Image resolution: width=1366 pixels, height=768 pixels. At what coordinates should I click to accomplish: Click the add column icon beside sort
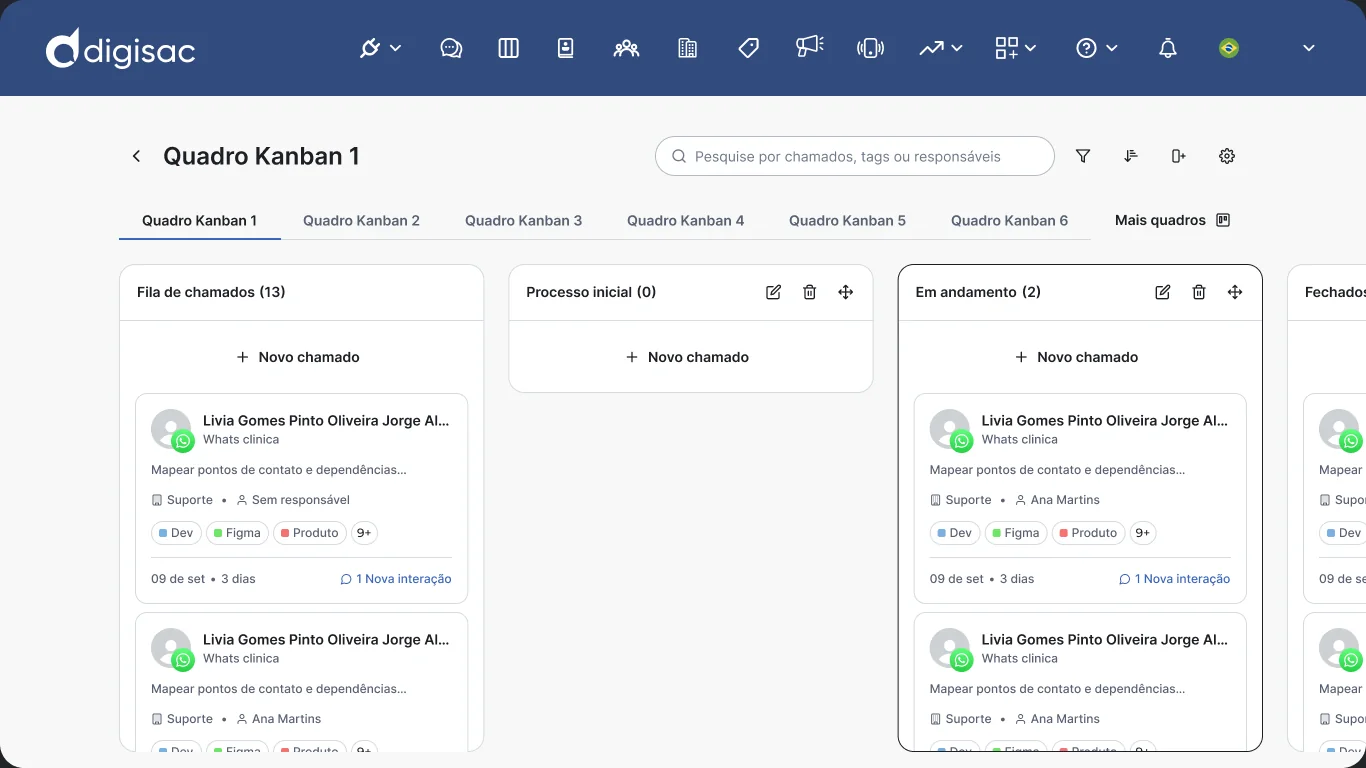coord(1179,156)
